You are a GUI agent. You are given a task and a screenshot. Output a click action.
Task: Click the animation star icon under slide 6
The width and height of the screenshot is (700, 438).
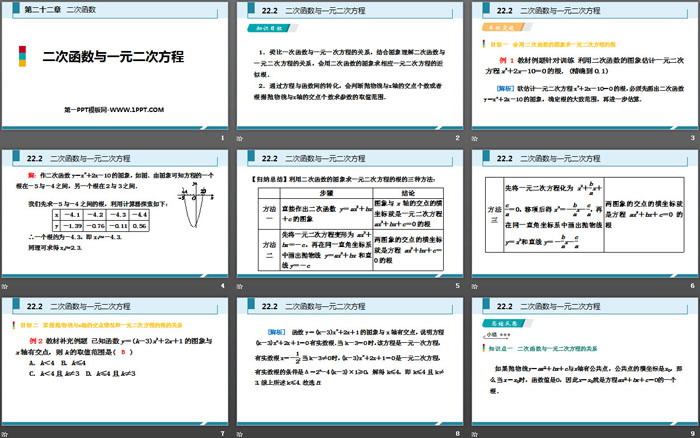pyautogui.click(x=475, y=286)
